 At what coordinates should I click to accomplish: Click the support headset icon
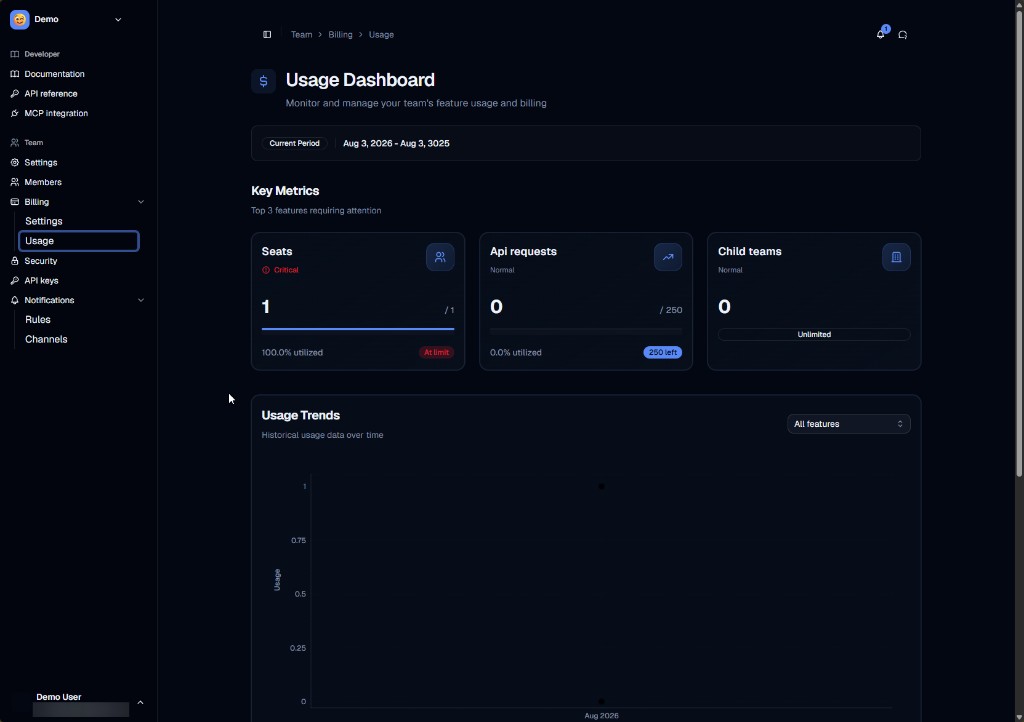(x=903, y=35)
